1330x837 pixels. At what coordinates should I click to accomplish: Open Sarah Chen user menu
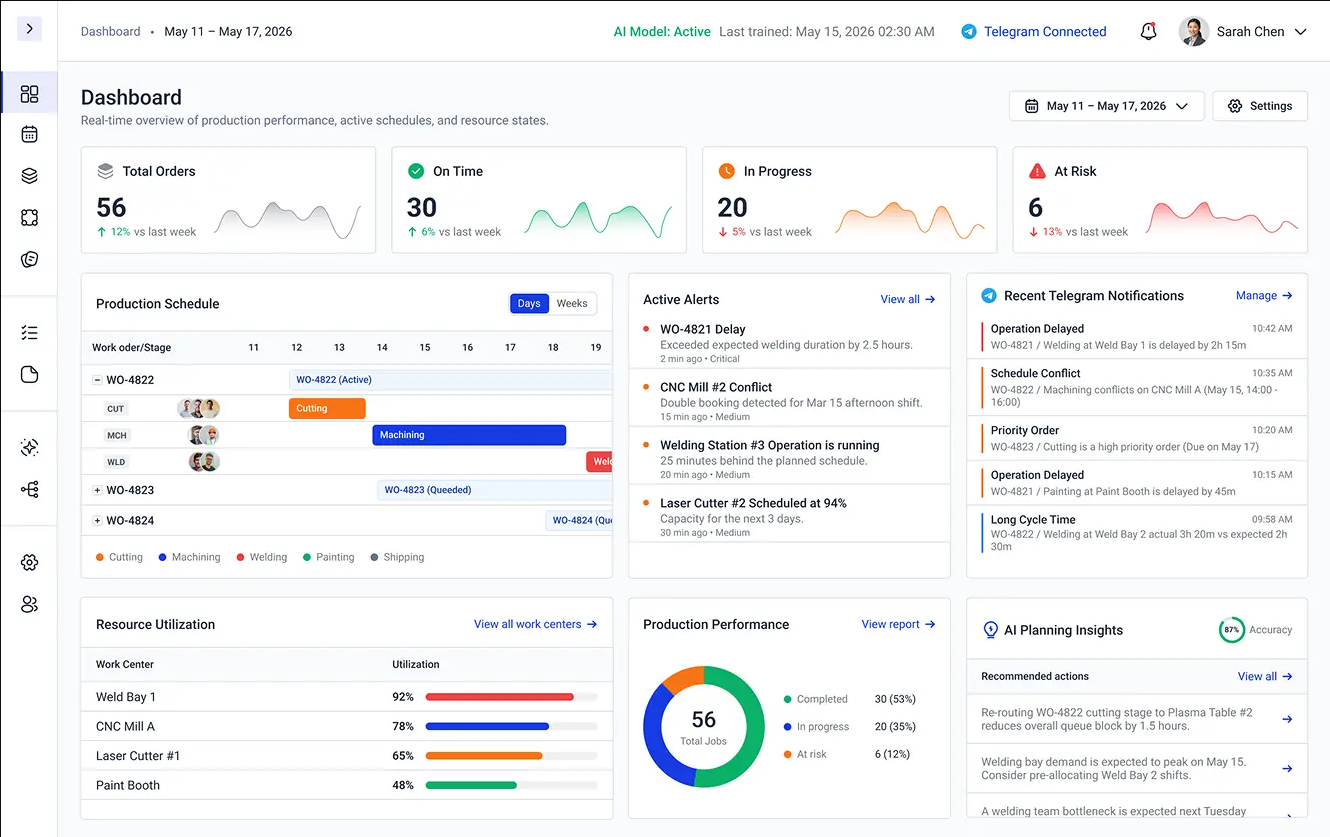pyautogui.click(x=1243, y=31)
